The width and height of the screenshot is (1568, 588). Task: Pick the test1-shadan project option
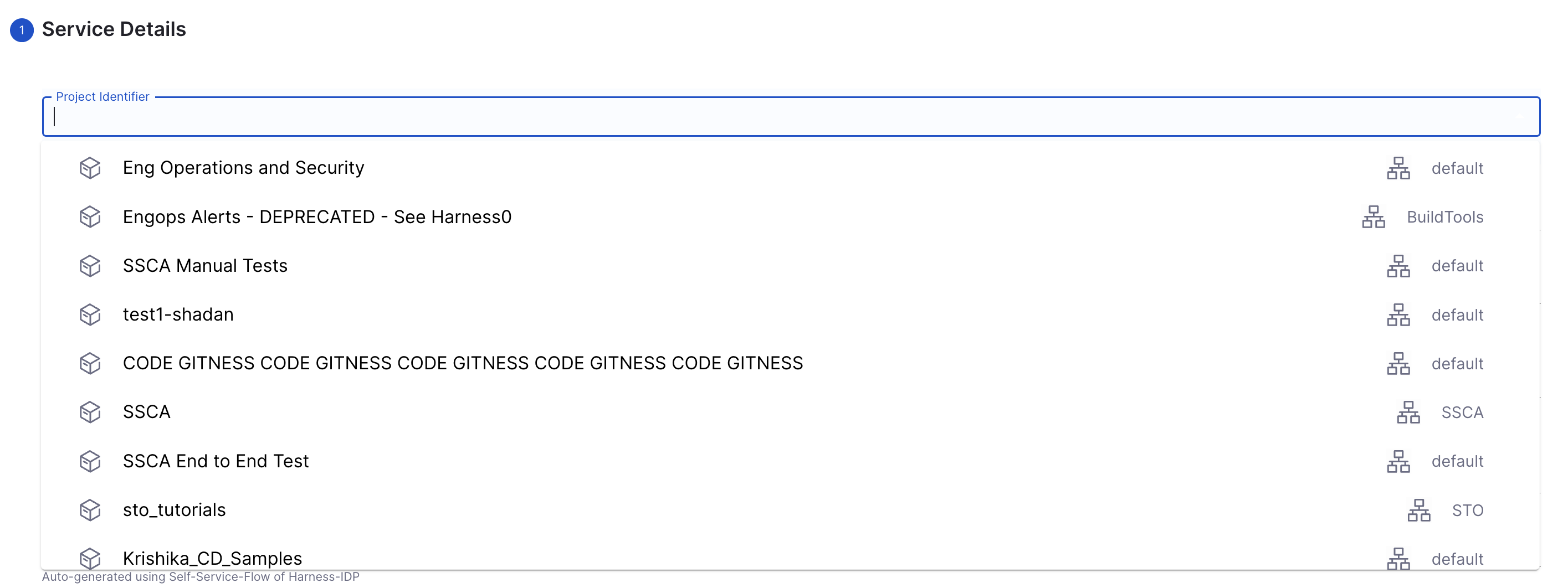(178, 314)
